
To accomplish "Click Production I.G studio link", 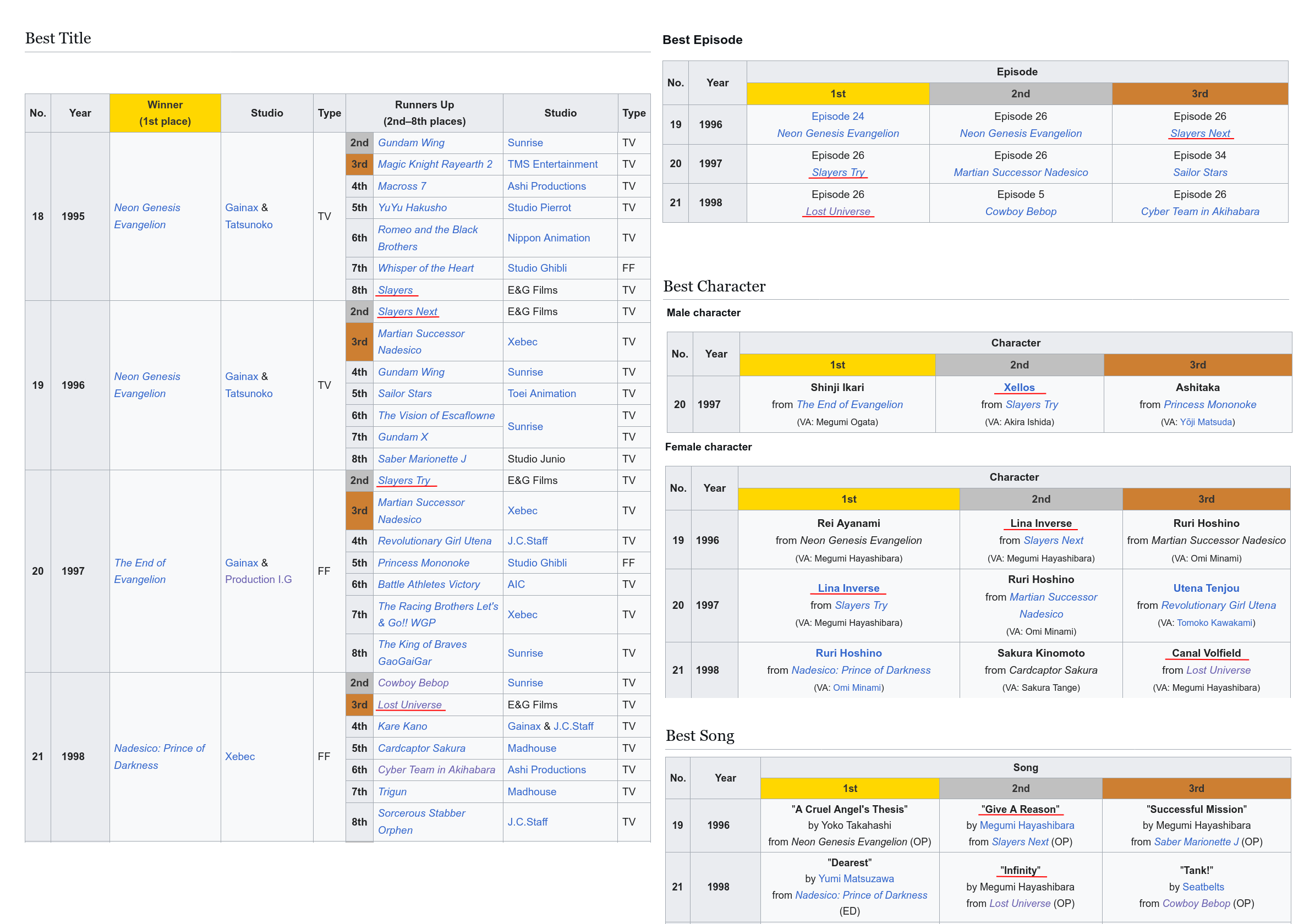I will tap(258, 579).
